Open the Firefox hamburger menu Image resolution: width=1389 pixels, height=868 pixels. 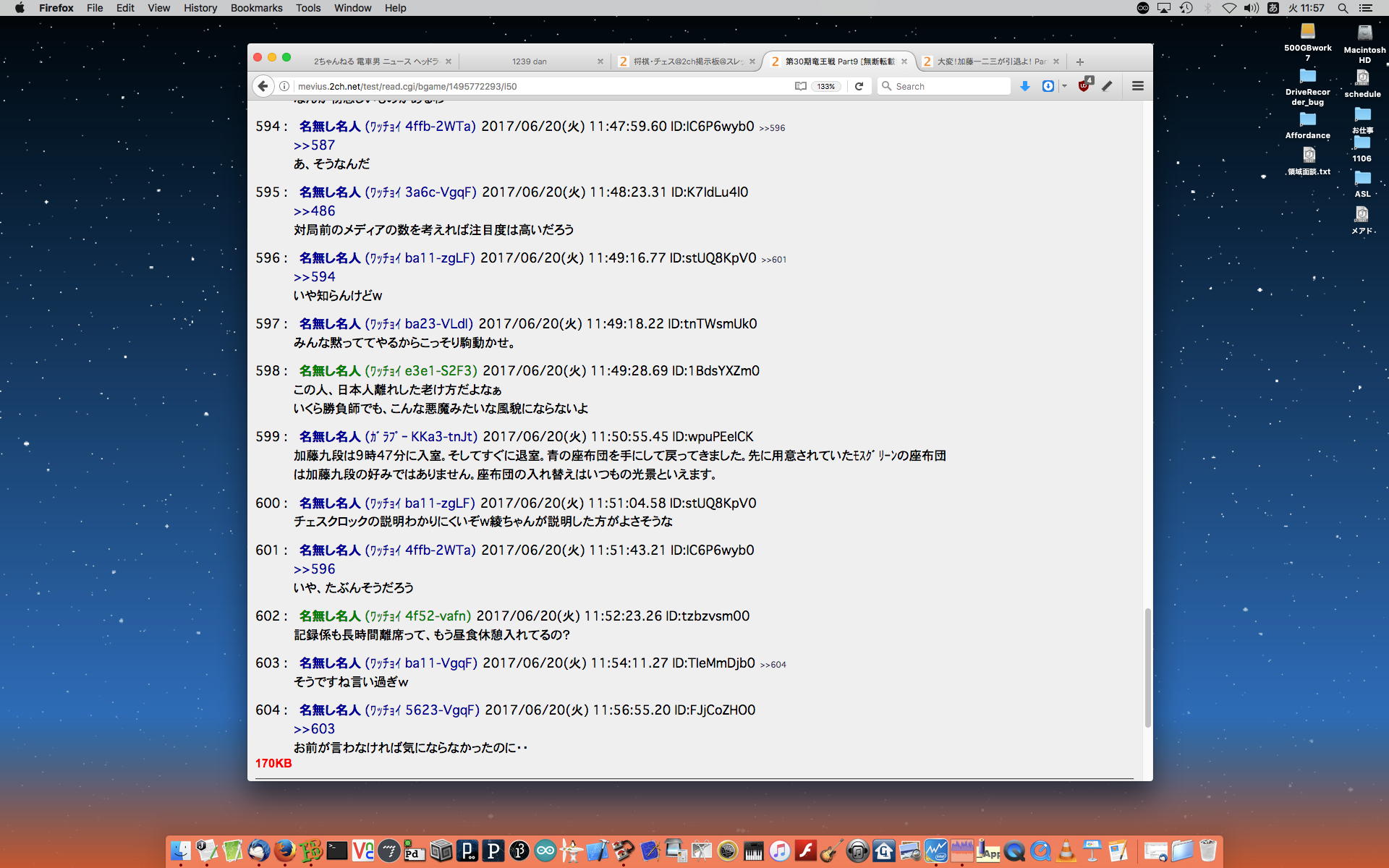pyautogui.click(x=1137, y=86)
